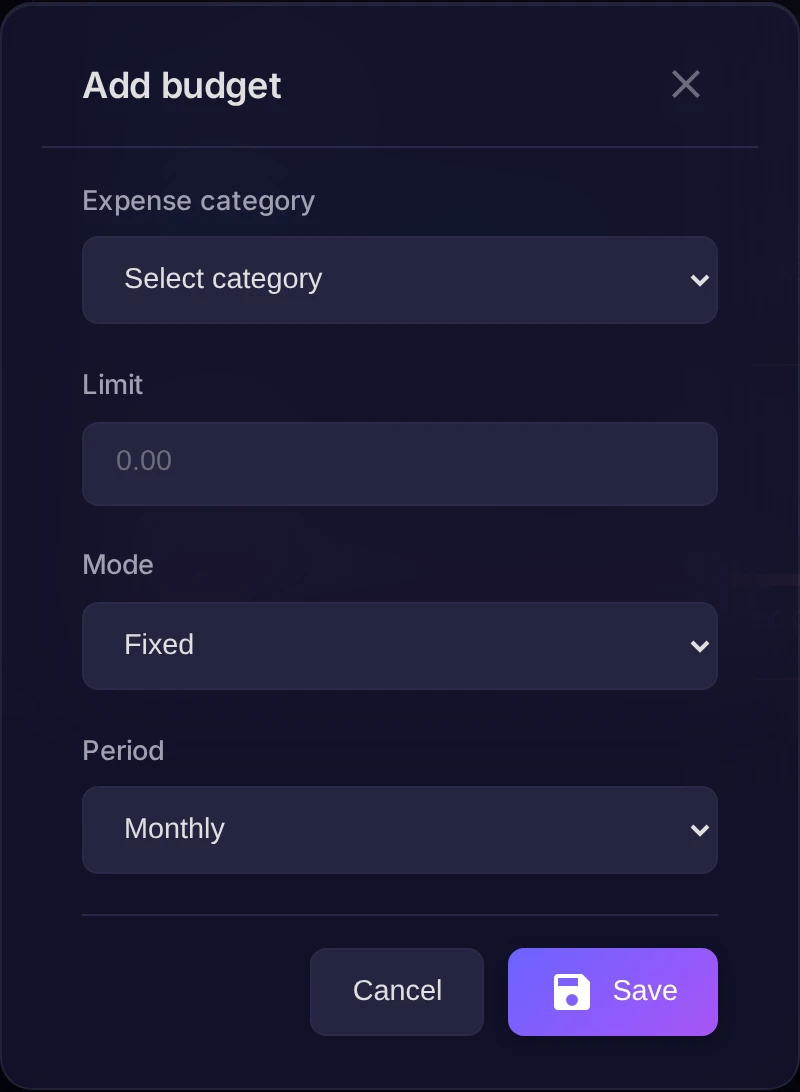Click the chevron on Select category field

pos(699,280)
